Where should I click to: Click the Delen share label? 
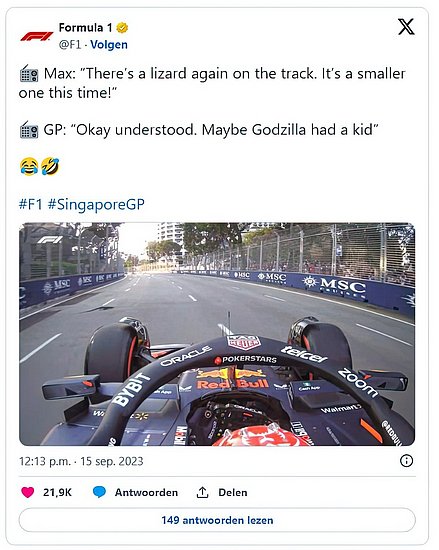click(233, 492)
